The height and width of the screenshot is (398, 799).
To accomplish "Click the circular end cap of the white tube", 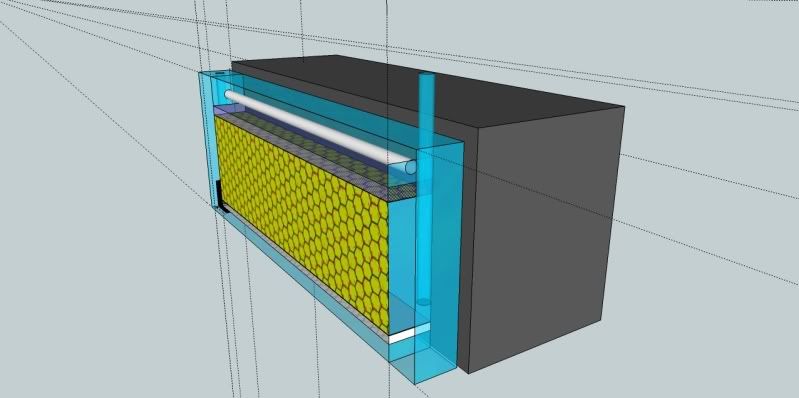I will [410, 167].
